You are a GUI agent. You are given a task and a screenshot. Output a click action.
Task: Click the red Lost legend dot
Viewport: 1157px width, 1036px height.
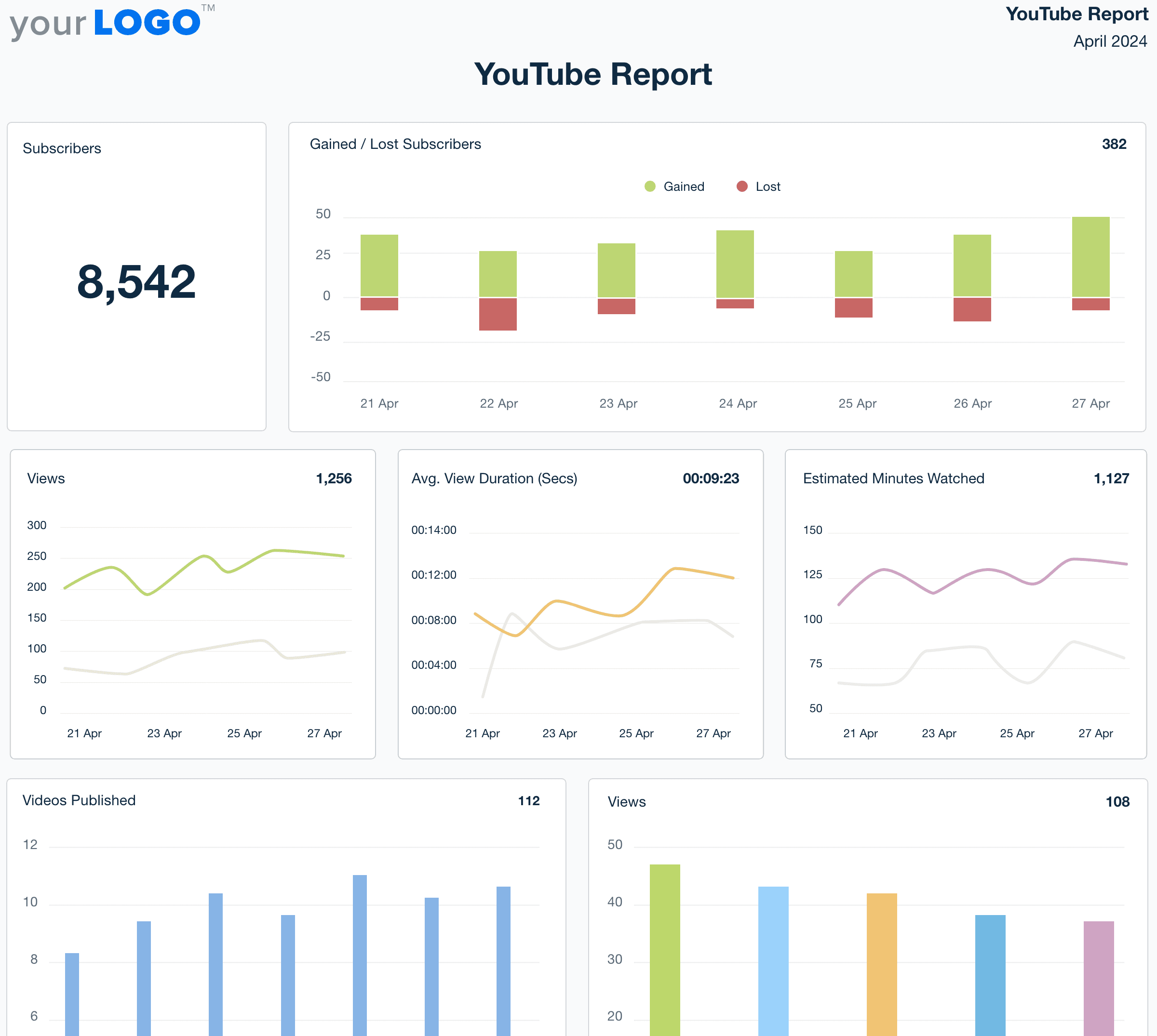[x=742, y=186]
